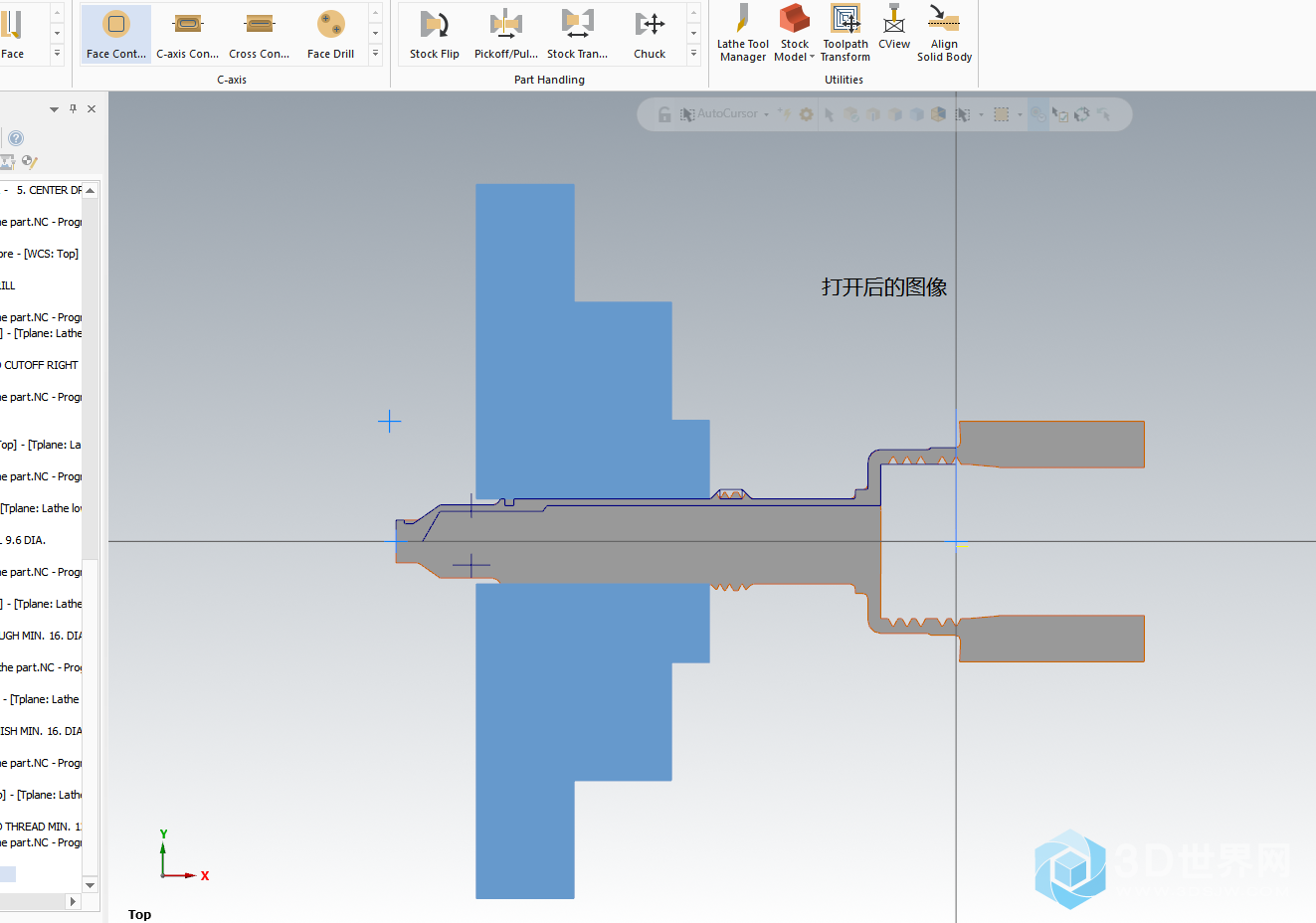Choose the Cross Contour toolpath
This screenshot has height=923, width=1316.
point(259,34)
